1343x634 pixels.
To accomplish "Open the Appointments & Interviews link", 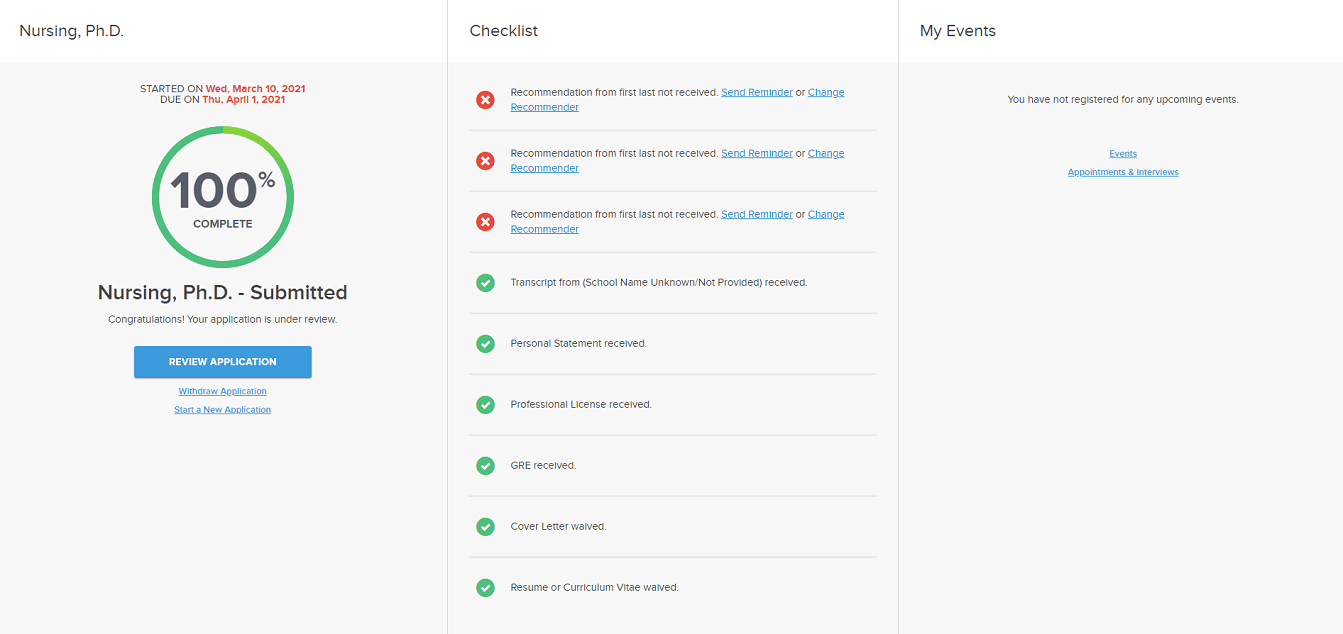I will 1123,172.
